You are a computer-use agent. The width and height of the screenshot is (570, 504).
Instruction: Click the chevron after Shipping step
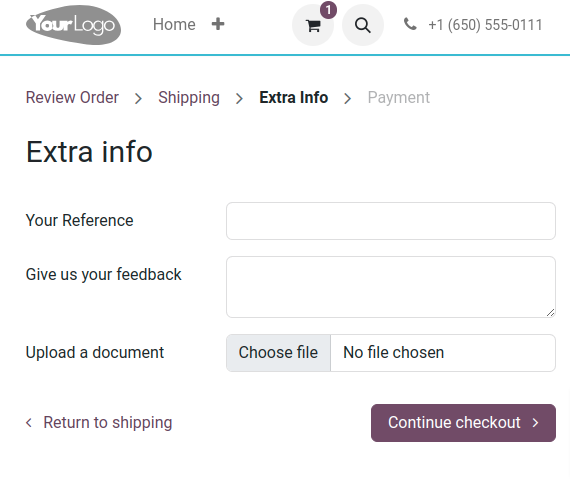[239, 98]
